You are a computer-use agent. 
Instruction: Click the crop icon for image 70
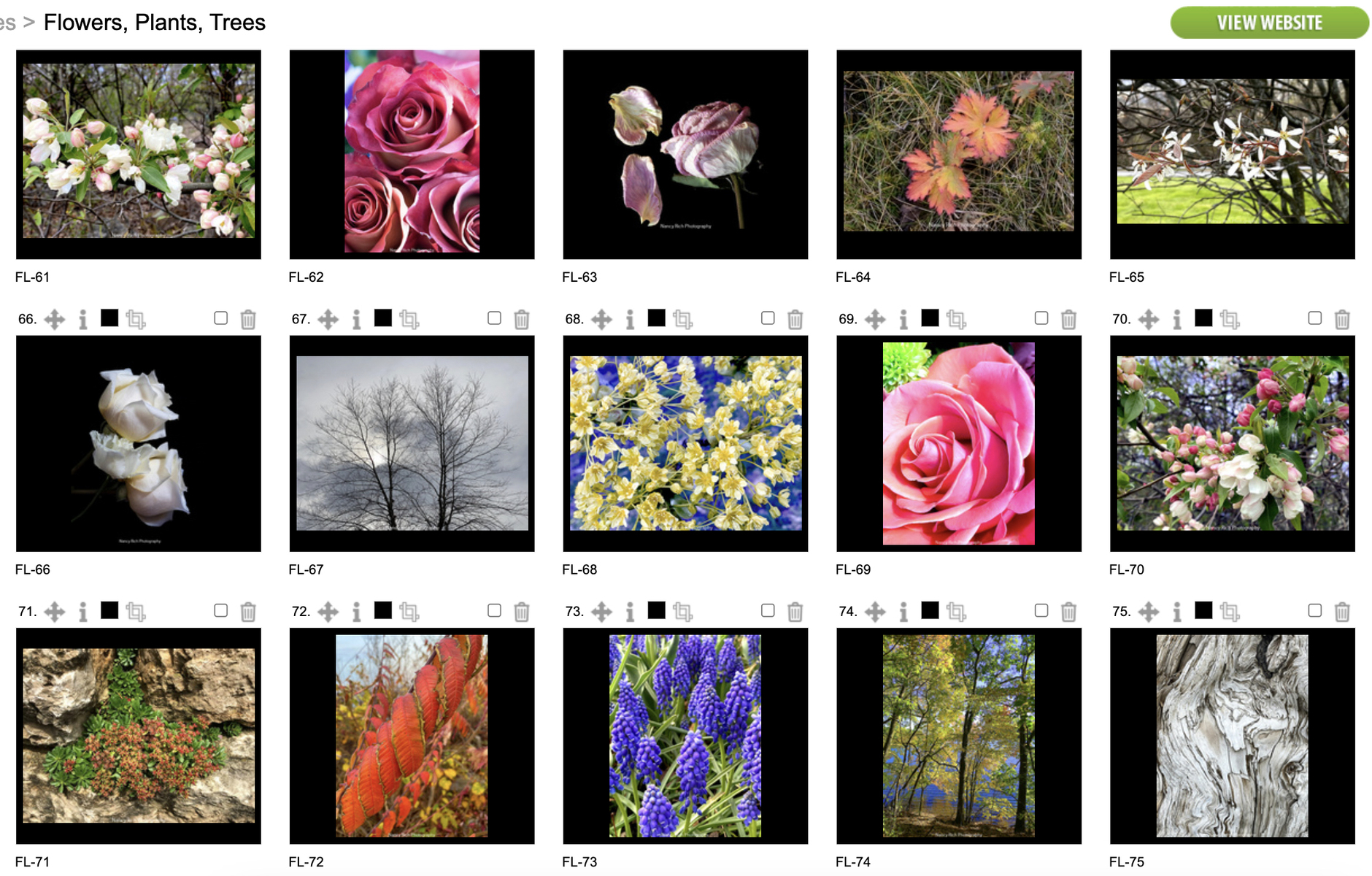[1230, 319]
